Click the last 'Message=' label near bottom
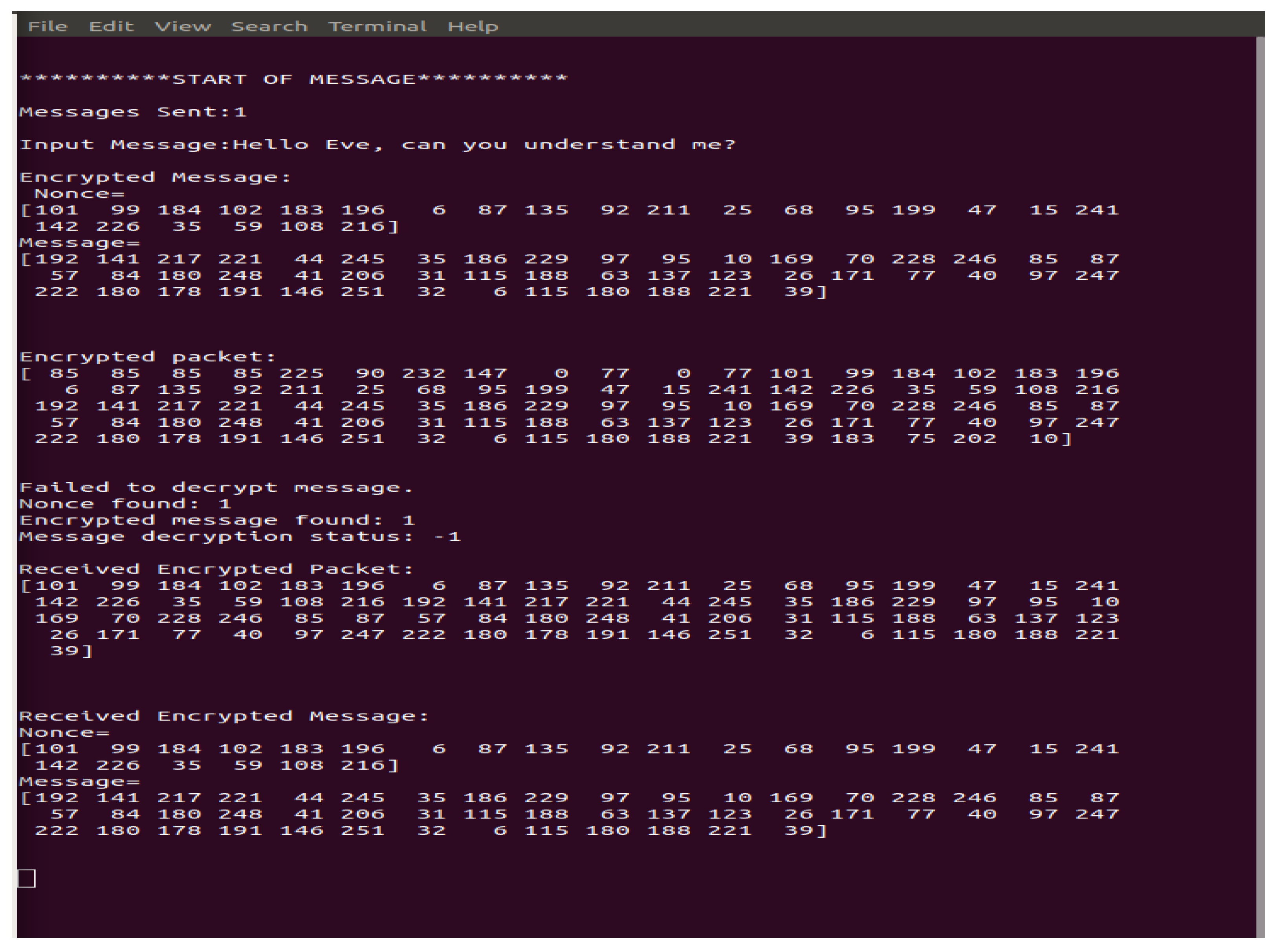Viewport: 1279px width, 952px height. 79,782
